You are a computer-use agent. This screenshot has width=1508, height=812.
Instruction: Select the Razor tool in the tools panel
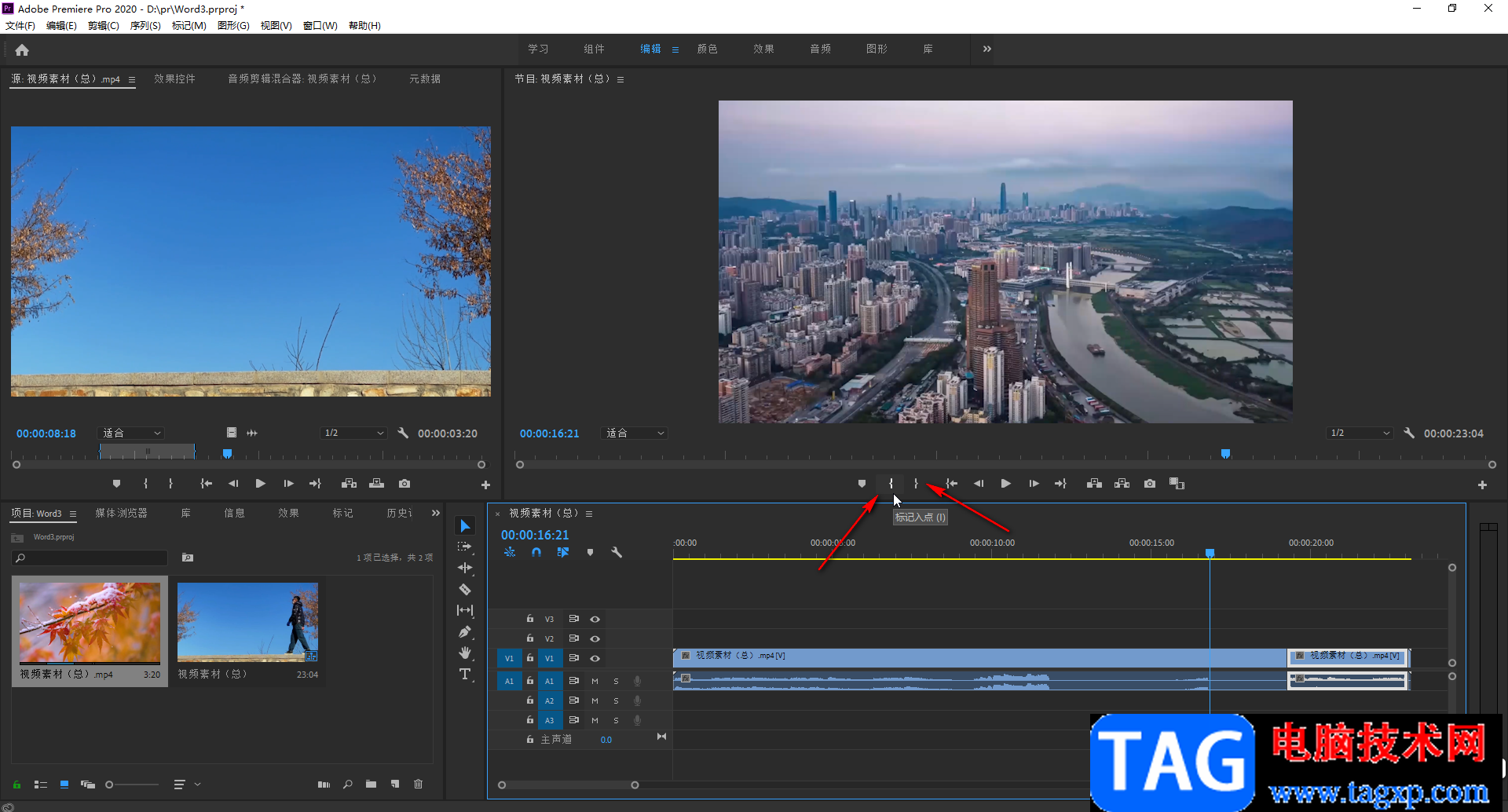[x=465, y=589]
